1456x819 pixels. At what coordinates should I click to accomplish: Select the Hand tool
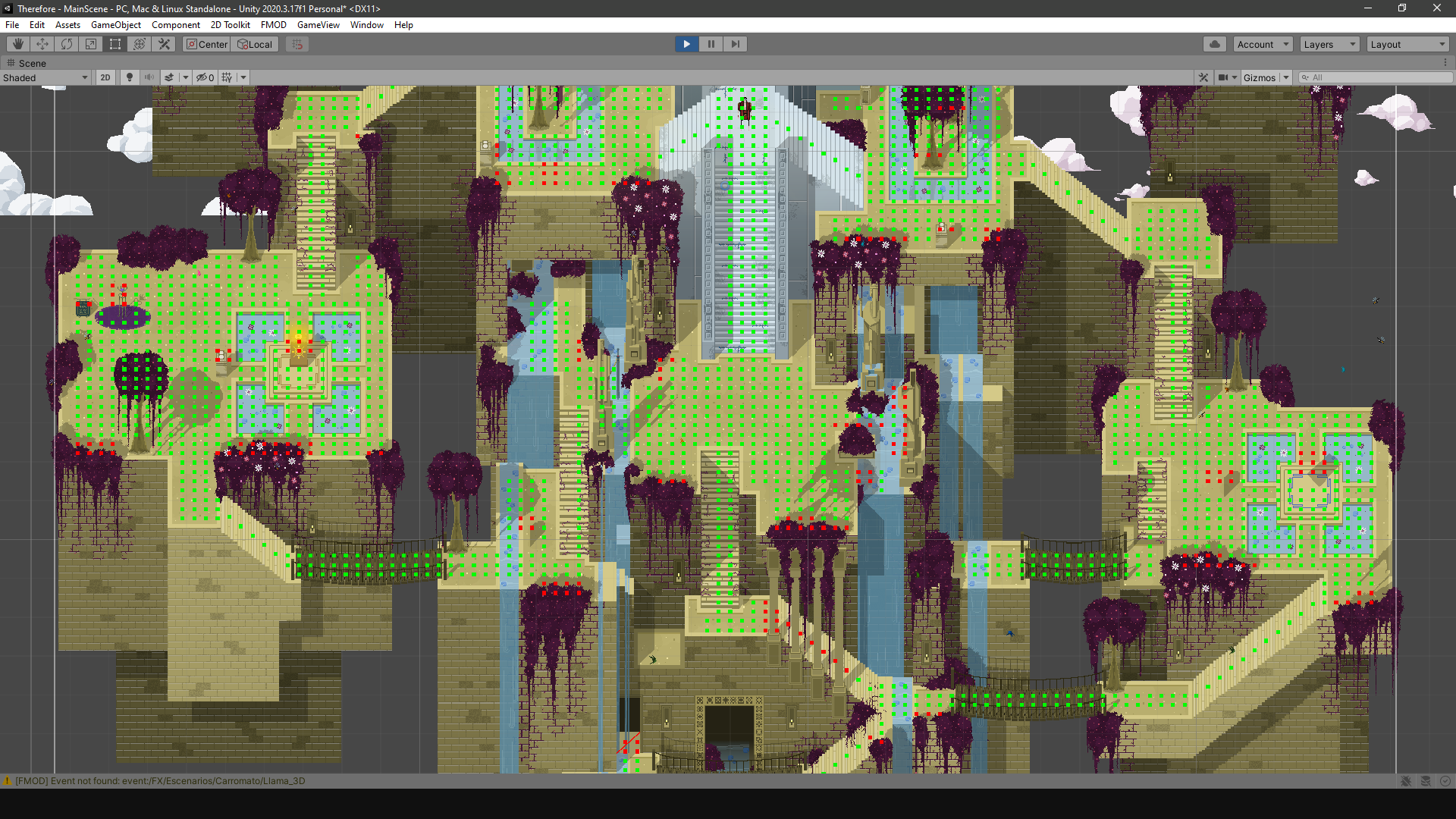point(18,44)
